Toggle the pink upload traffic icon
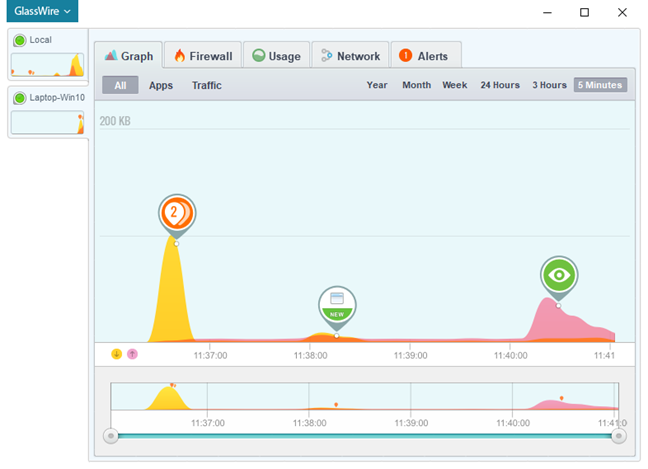This screenshot has width=648, height=469. [x=132, y=354]
